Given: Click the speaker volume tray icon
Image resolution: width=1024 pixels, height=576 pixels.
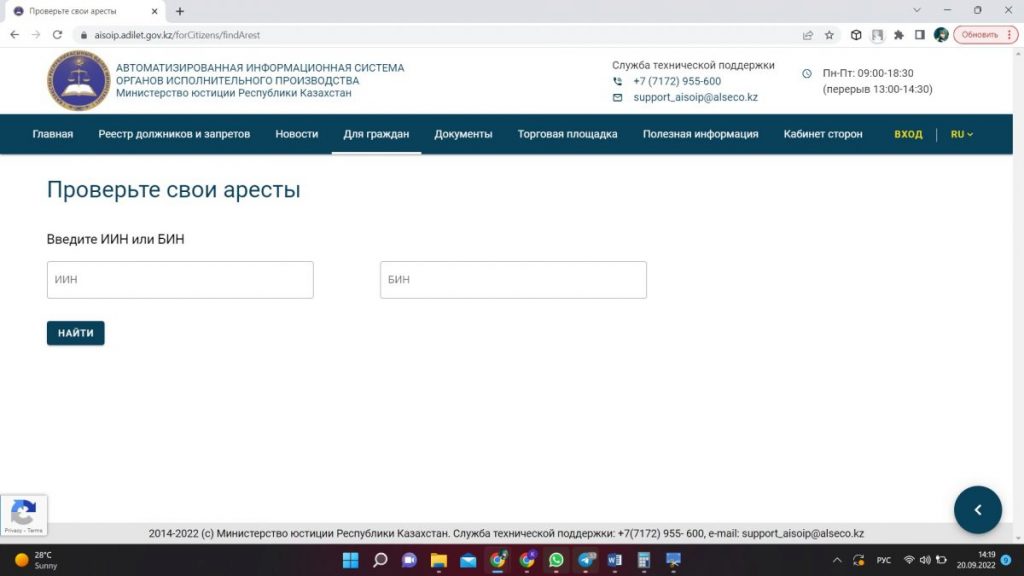Looking at the screenshot, I should tap(925, 560).
